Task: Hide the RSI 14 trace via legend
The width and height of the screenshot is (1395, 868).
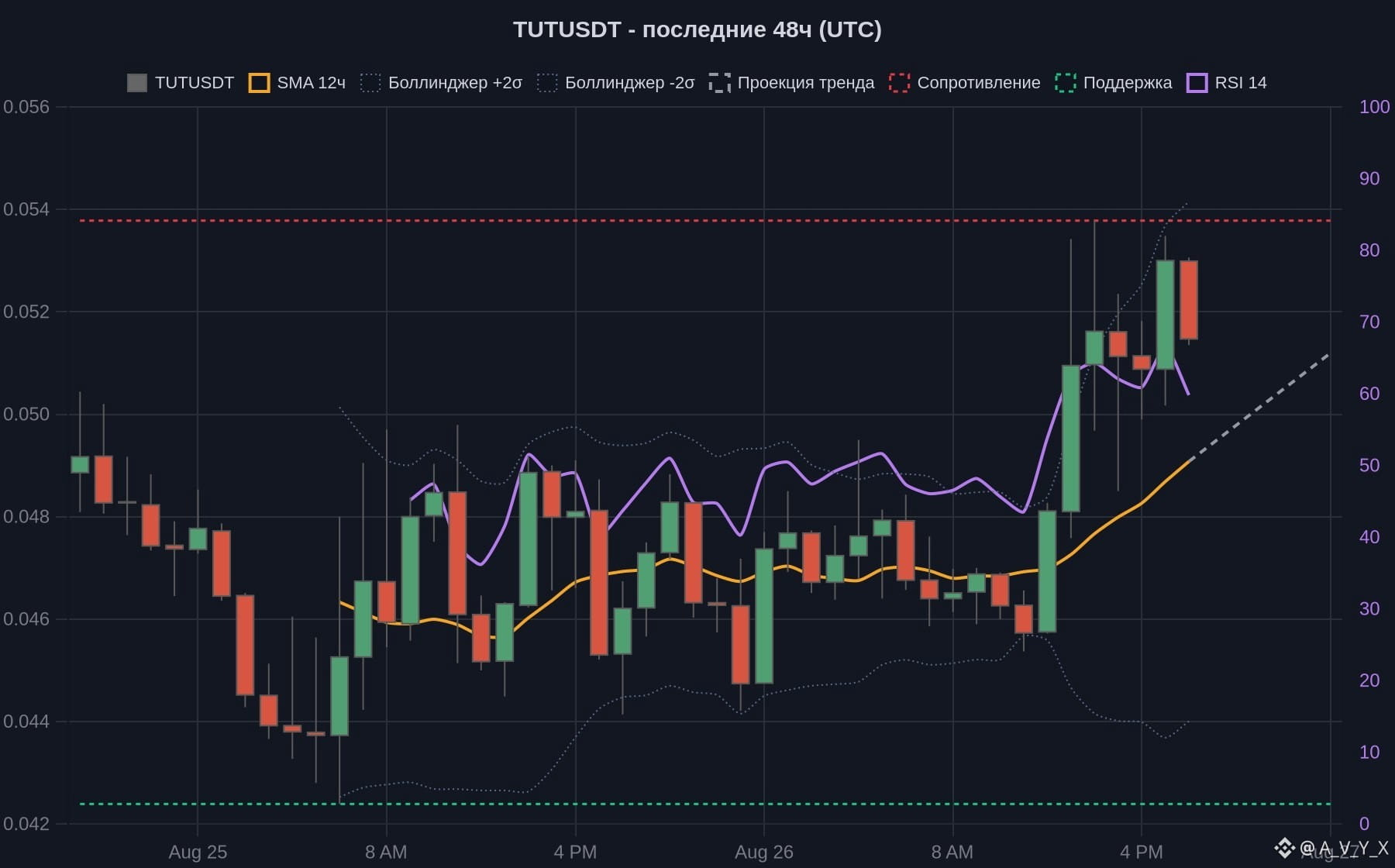Action: tap(1227, 83)
